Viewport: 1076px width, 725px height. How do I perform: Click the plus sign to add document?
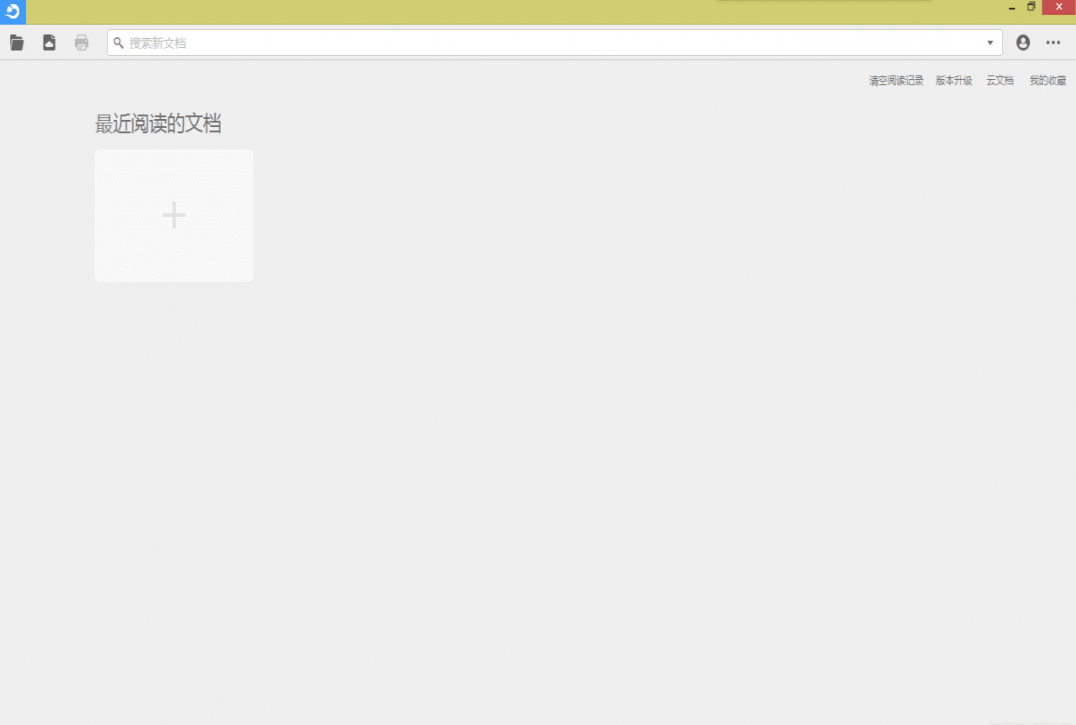(x=174, y=215)
